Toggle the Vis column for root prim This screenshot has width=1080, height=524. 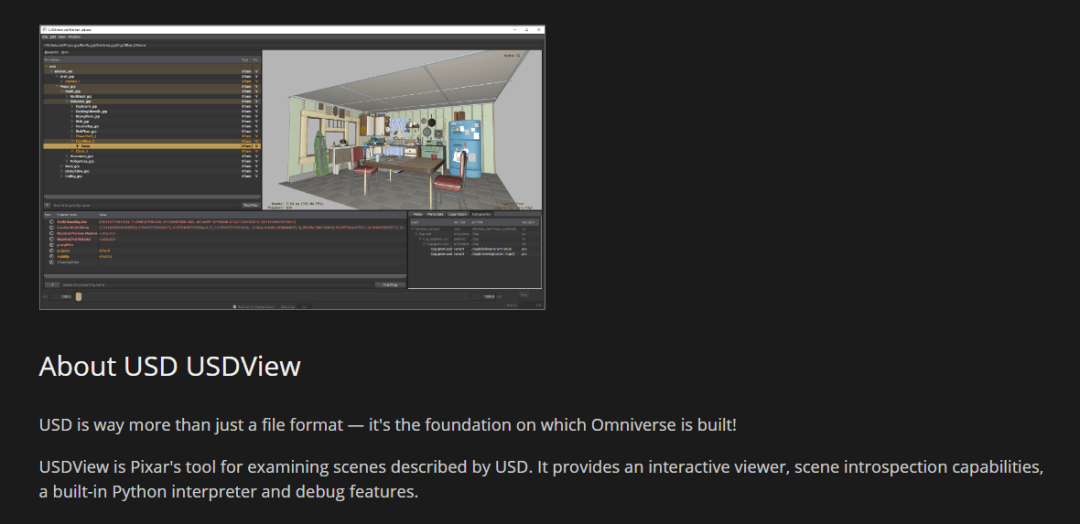pyautogui.click(x=256, y=67)
